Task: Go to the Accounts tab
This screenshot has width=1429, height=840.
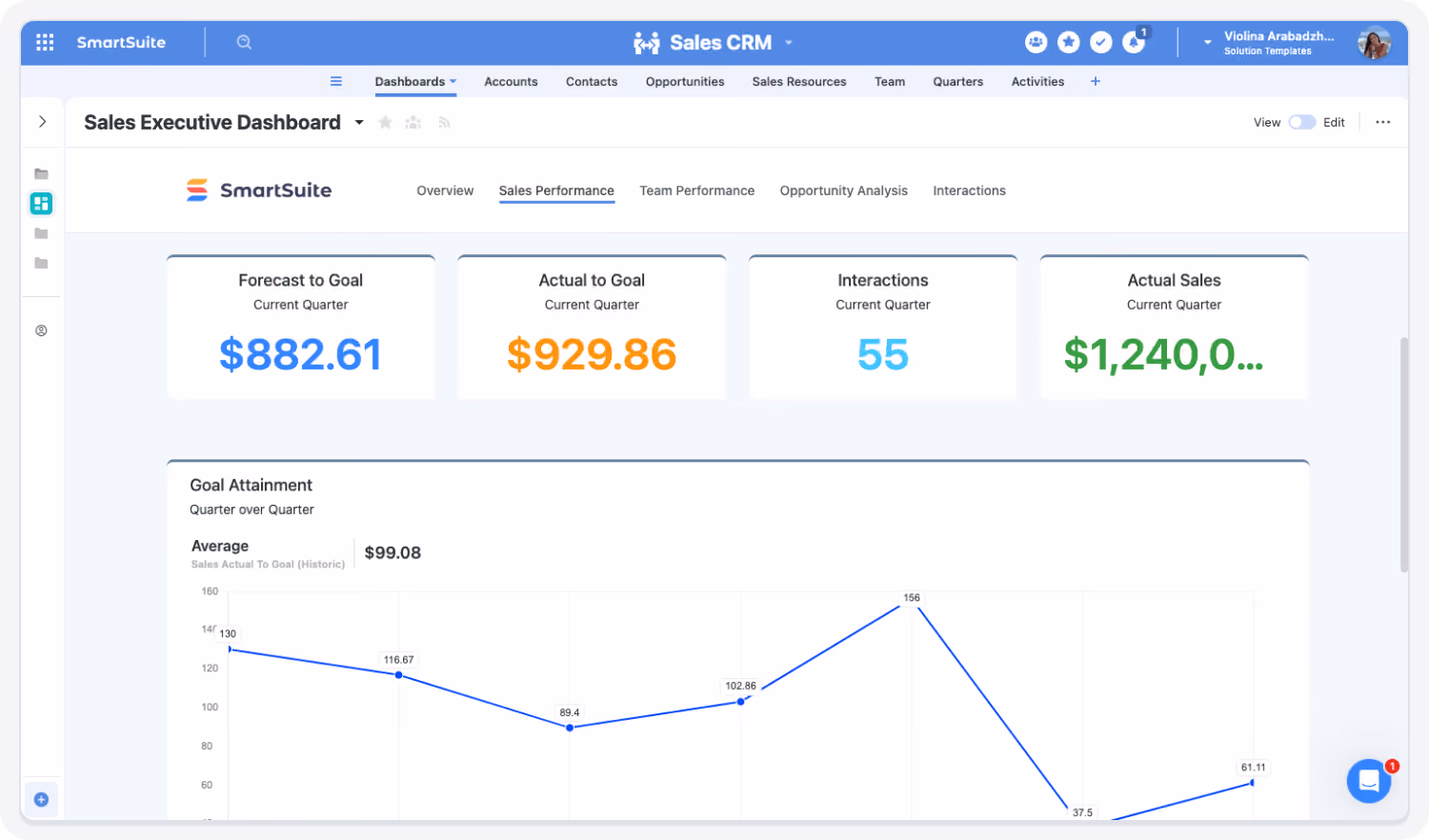Action: click(x=511, y=82)
